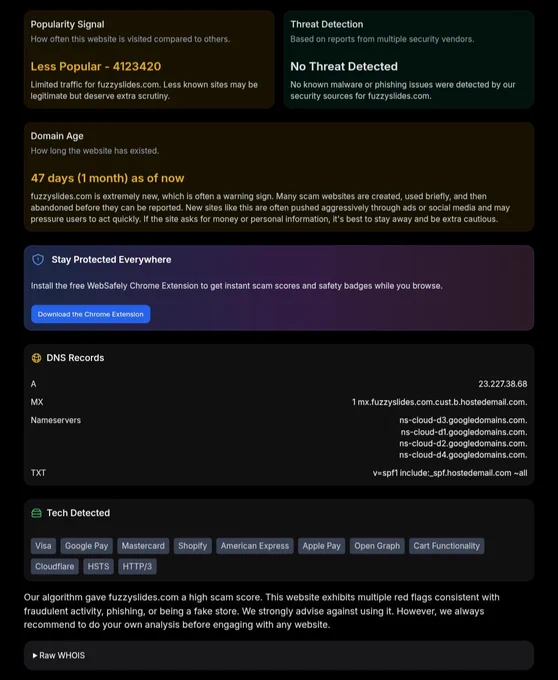
Task: Click the Shopify tag
Action: click(x=193, y=546)
